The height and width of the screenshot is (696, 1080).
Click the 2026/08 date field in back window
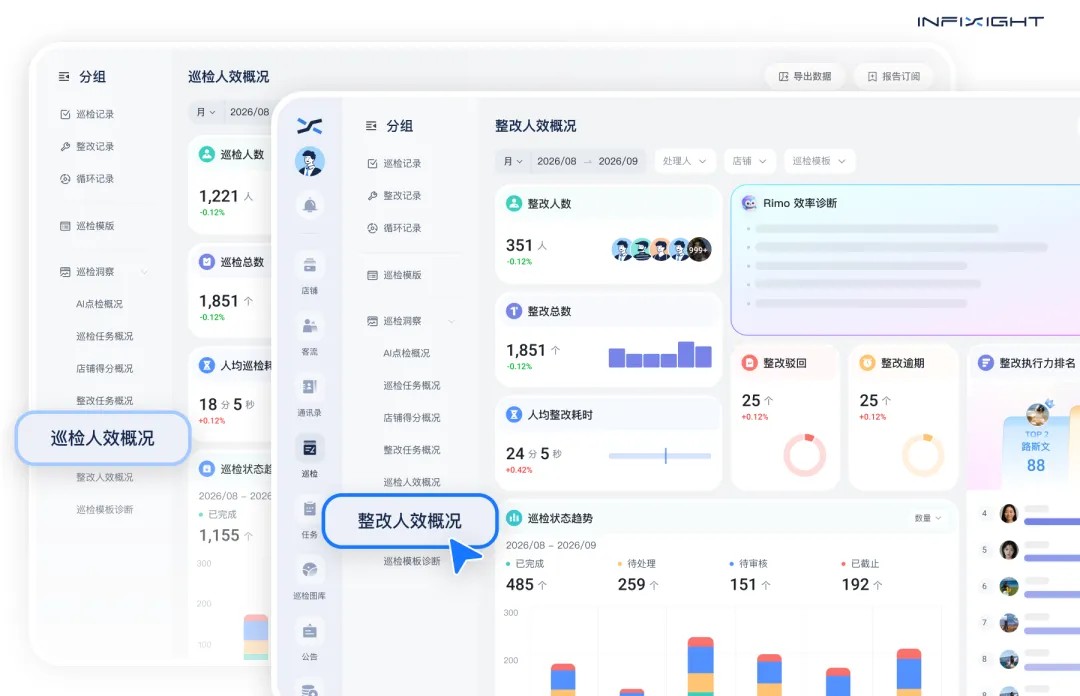coord(249,112)
